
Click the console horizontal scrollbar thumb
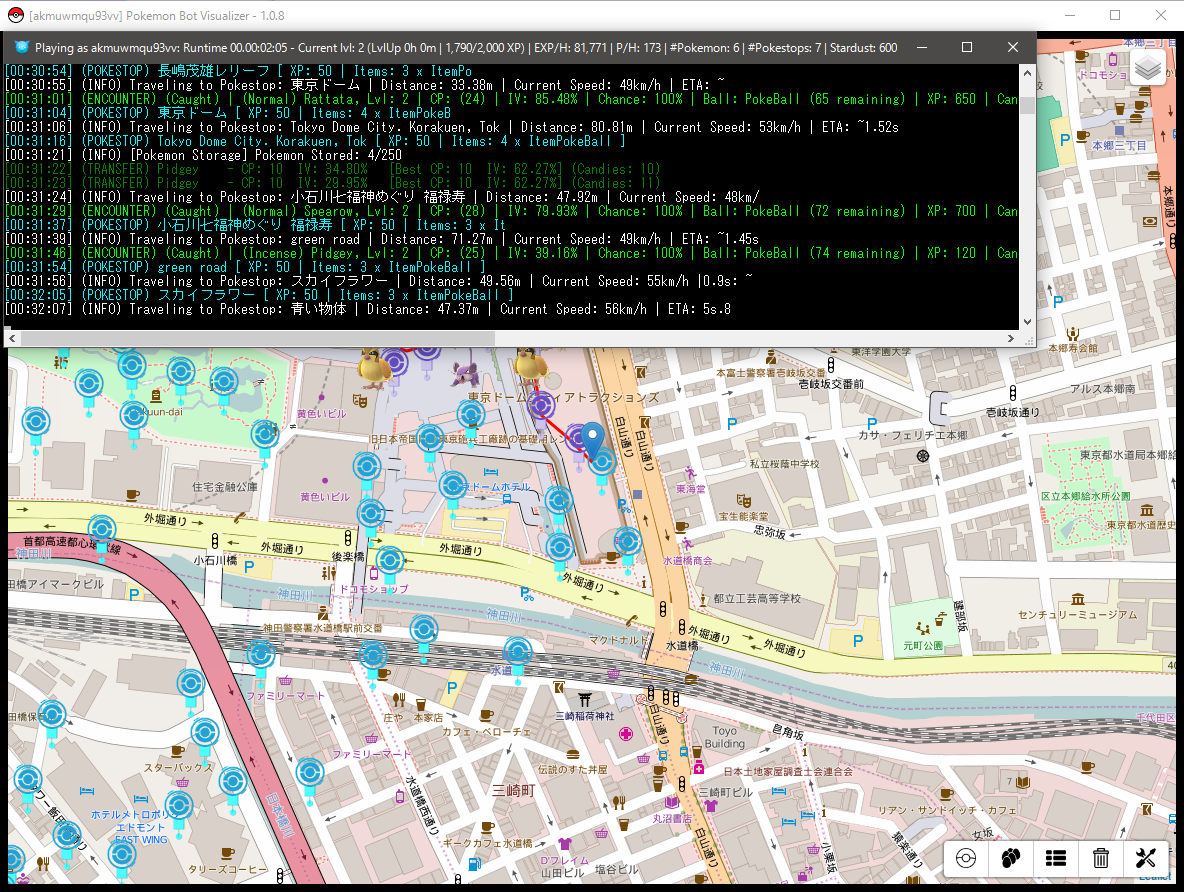pyautogui.click(x=257, y=338)
